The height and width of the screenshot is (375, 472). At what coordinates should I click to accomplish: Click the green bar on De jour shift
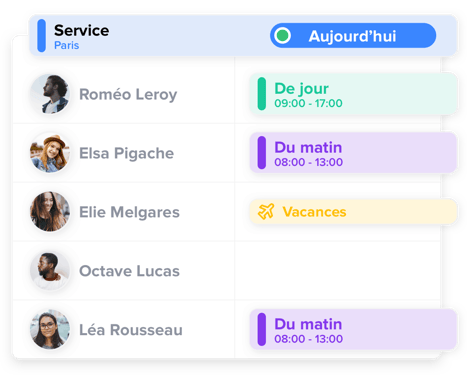(x=262, y=94)
